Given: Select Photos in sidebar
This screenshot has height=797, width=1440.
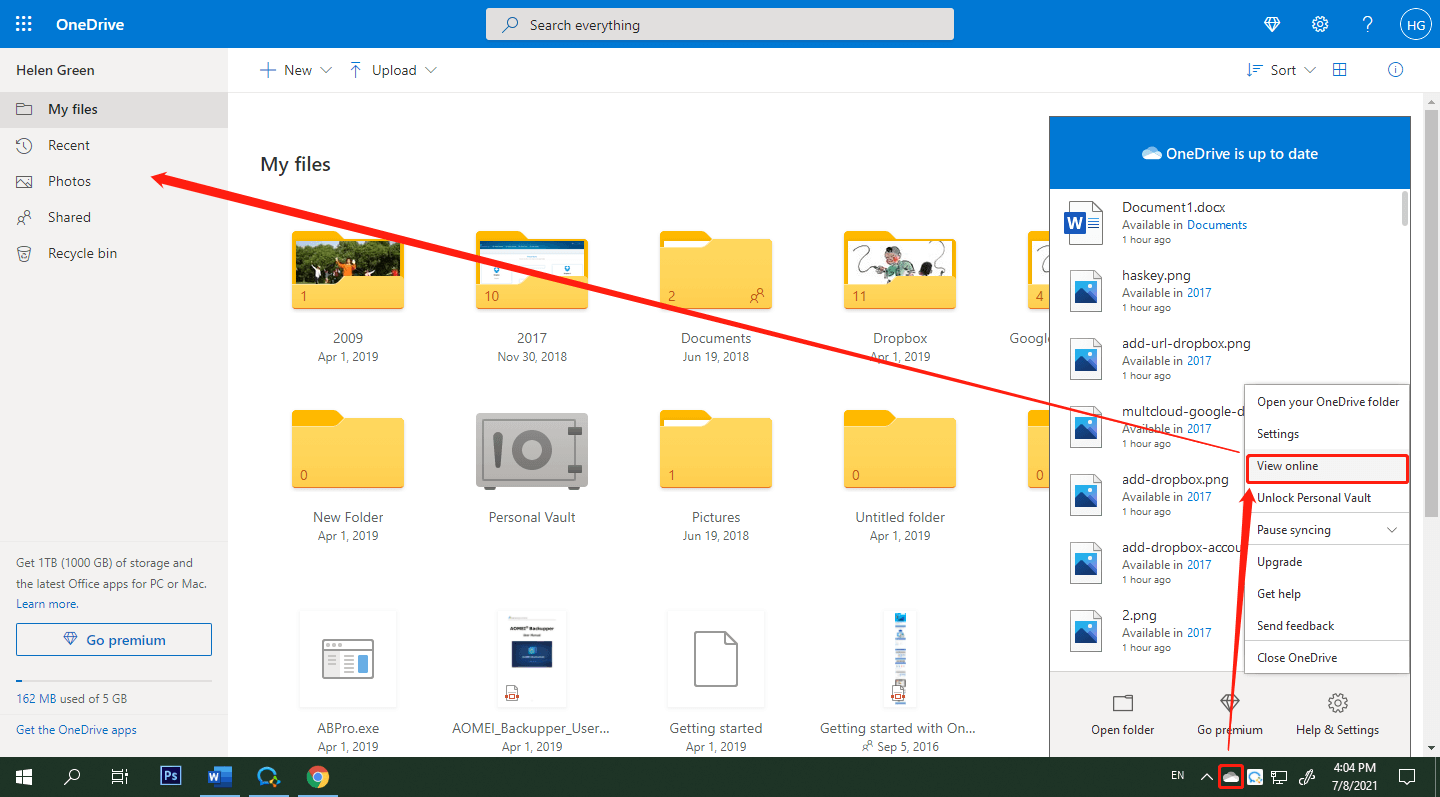Looking at the screenshot, I should [x=114, y=181].
